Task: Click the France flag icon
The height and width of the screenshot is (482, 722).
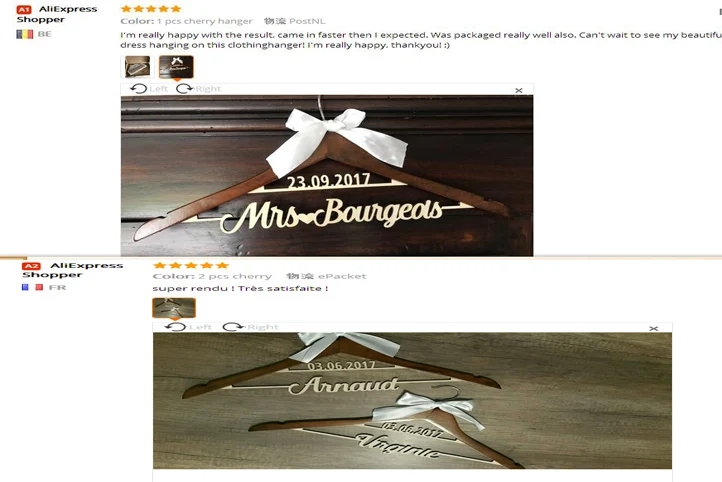Action: coord(32,287)
